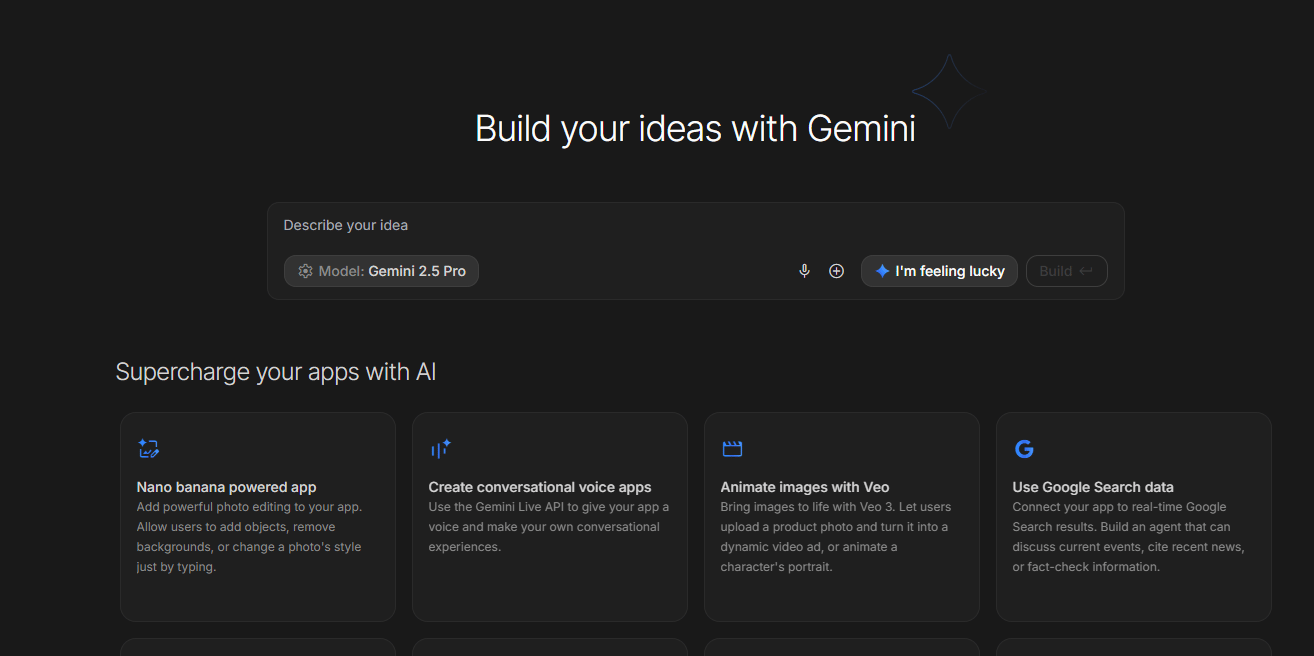
Task: Click the microphone voice input icon
Action: click(x=804, y=271)
